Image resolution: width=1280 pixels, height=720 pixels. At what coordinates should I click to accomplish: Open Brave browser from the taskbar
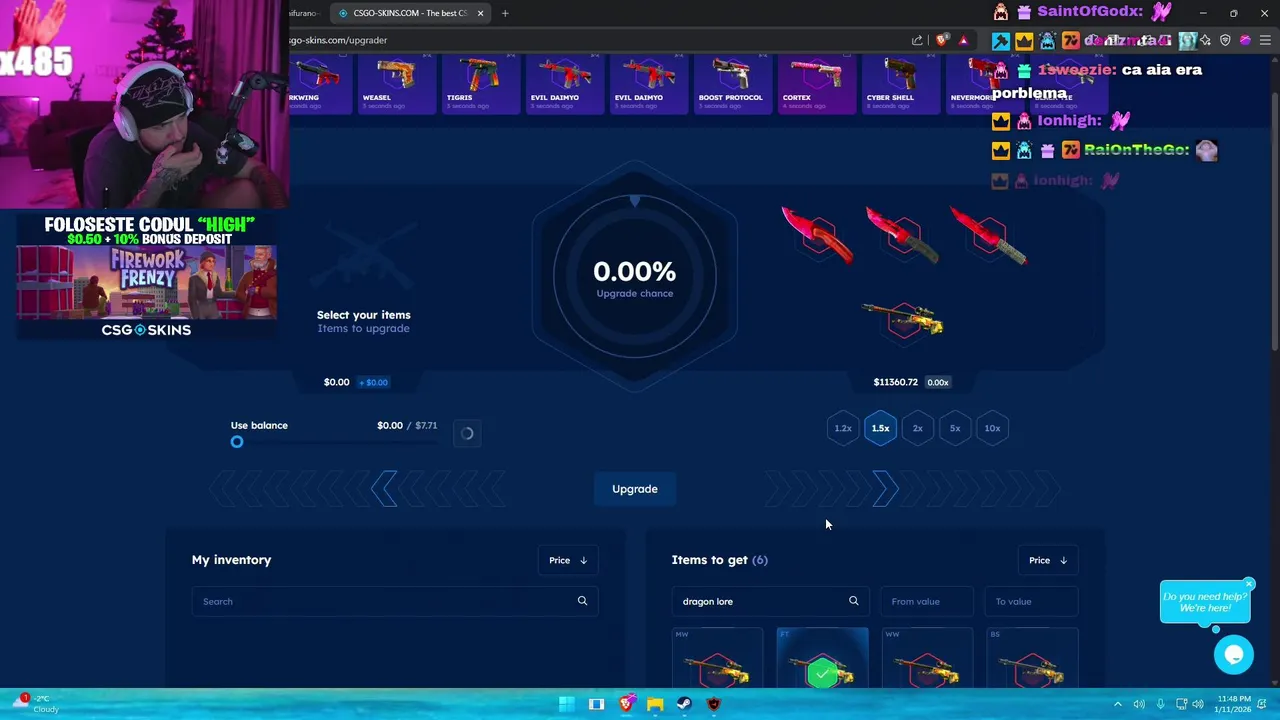pyautogui.click(x=626, y=704)
